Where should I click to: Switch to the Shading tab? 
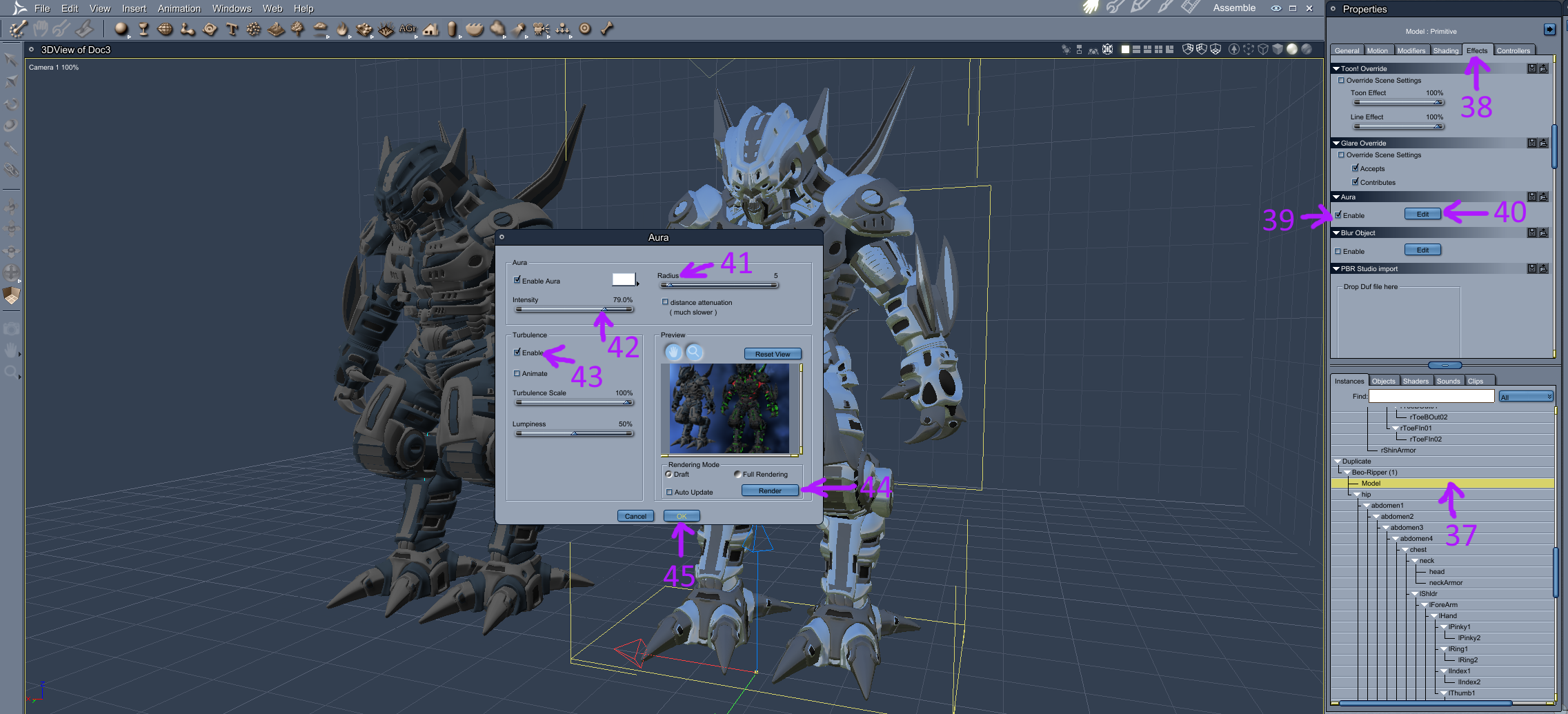pos(1445,51)
